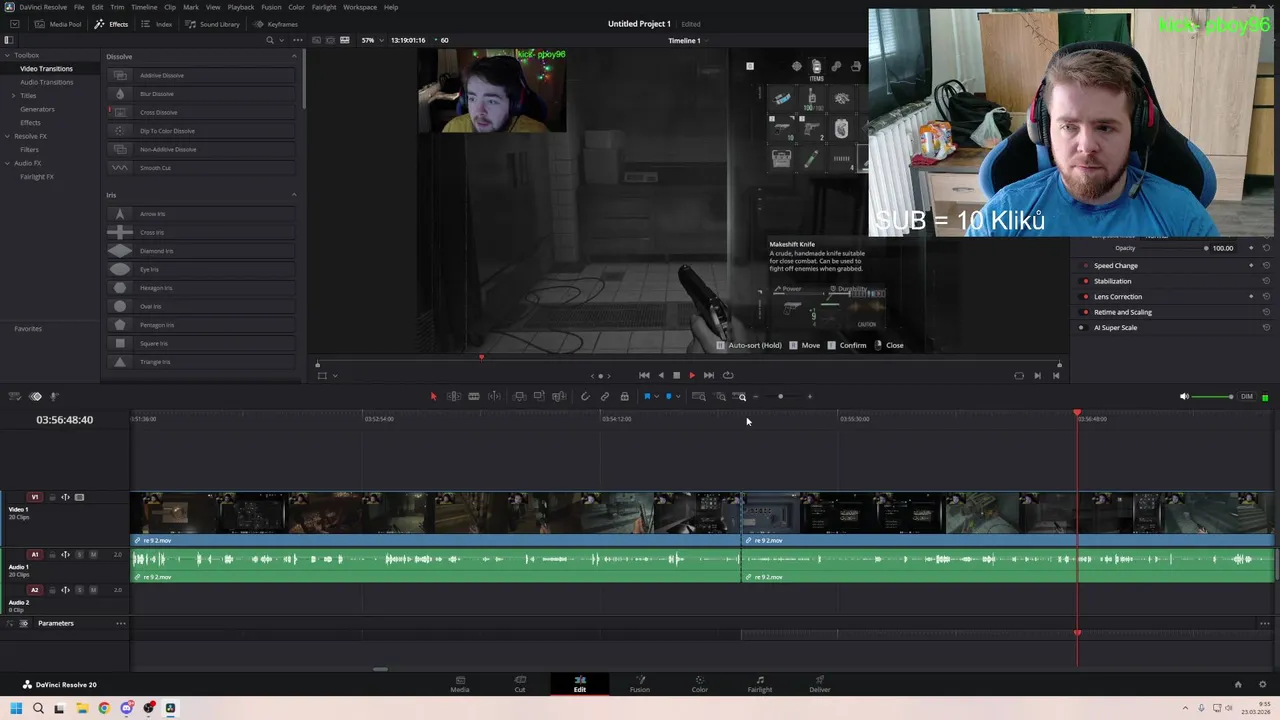Expand the Titles category arrow
Image resolution: width=1280 pixels, height=720 pixels.
click(x=13, y=95)
